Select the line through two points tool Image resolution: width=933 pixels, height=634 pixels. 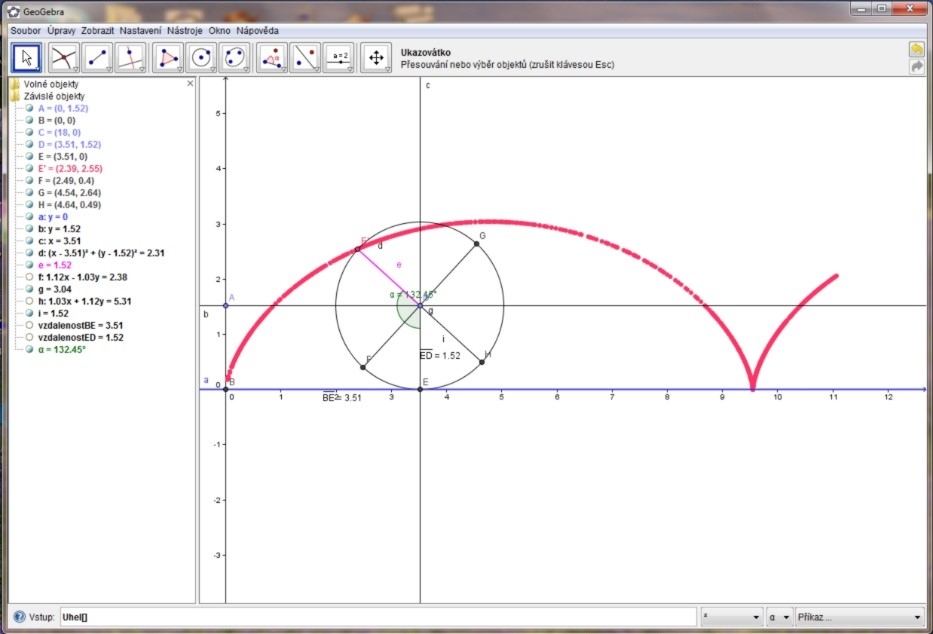(x=97, y=58)
